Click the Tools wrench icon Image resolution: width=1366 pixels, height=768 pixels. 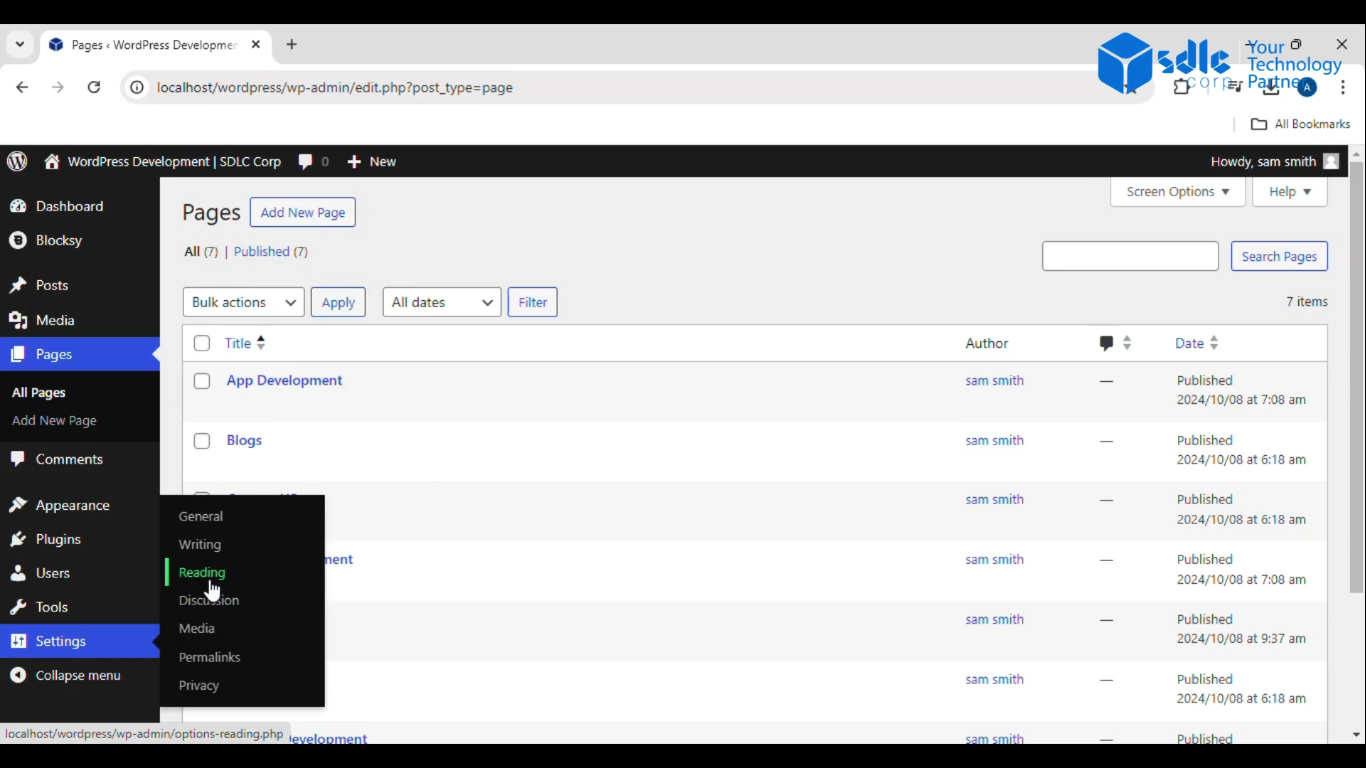coord(18,607)
